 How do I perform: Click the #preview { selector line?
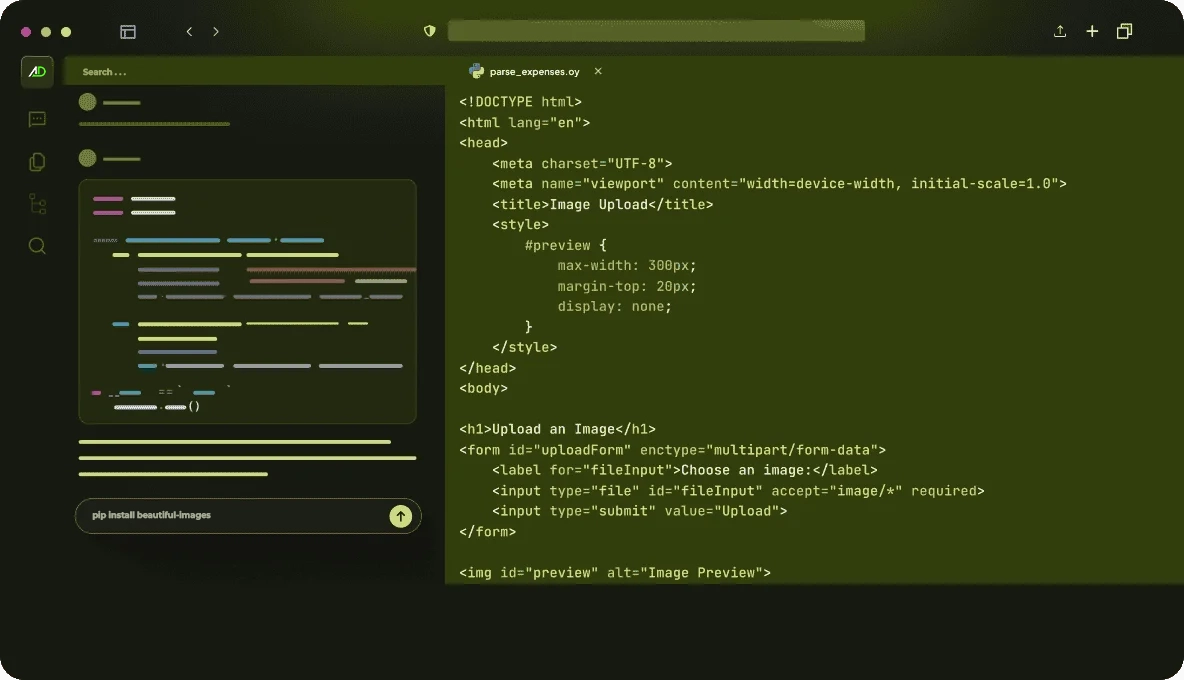click(566, 245)
